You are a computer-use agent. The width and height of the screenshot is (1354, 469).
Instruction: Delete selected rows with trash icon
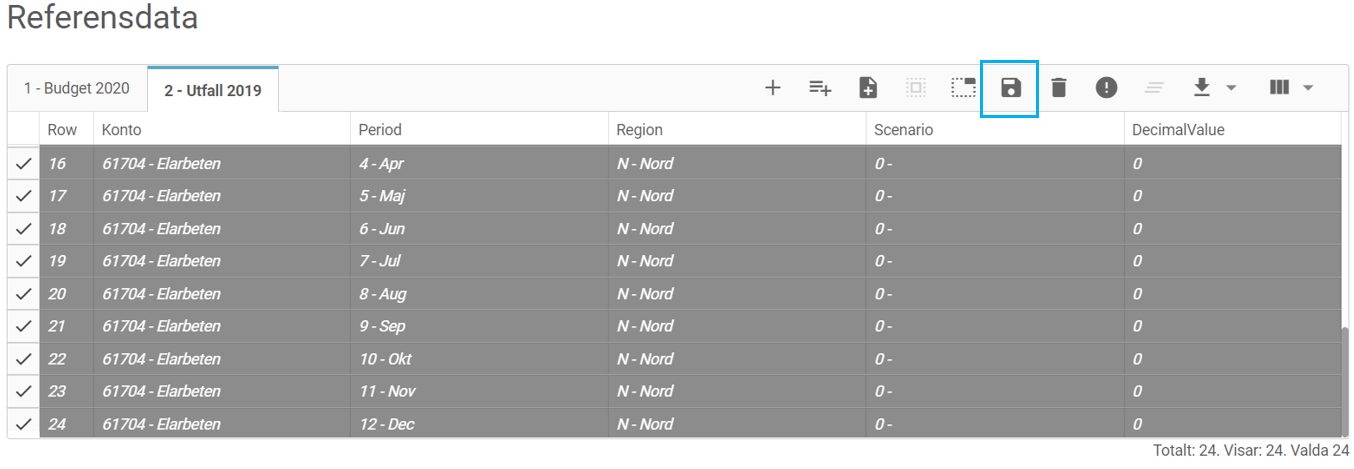[1059, 88]
